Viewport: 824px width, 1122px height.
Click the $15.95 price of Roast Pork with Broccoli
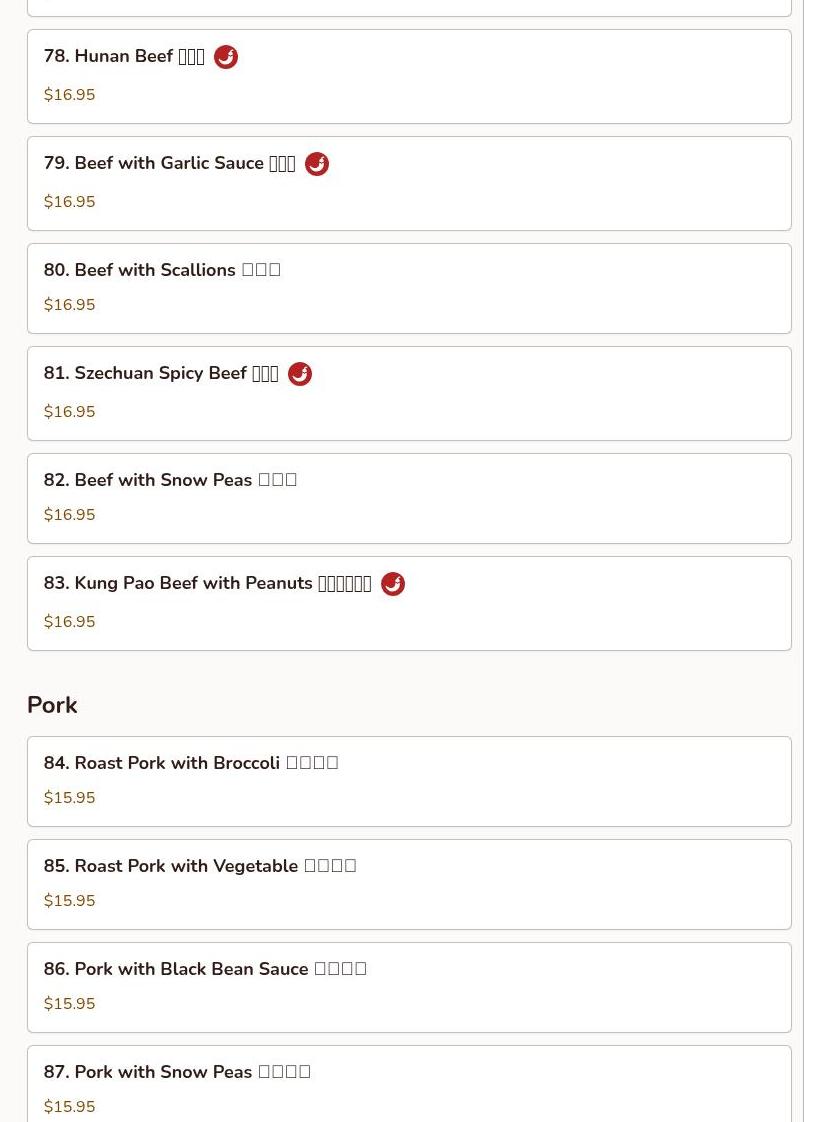click(x=70, y=798)
